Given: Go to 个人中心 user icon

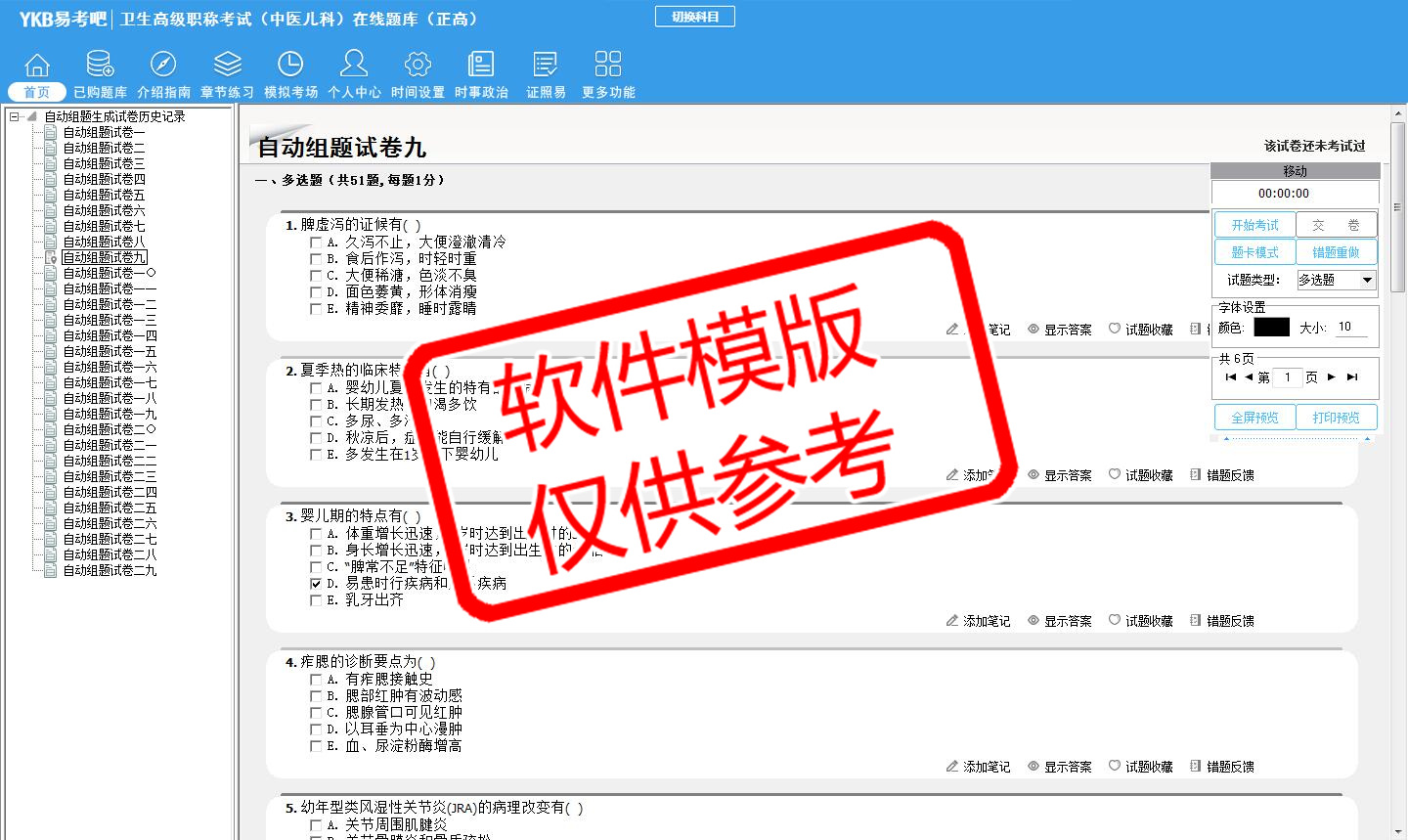Looking at the screenshot, I should pos(354,65).
